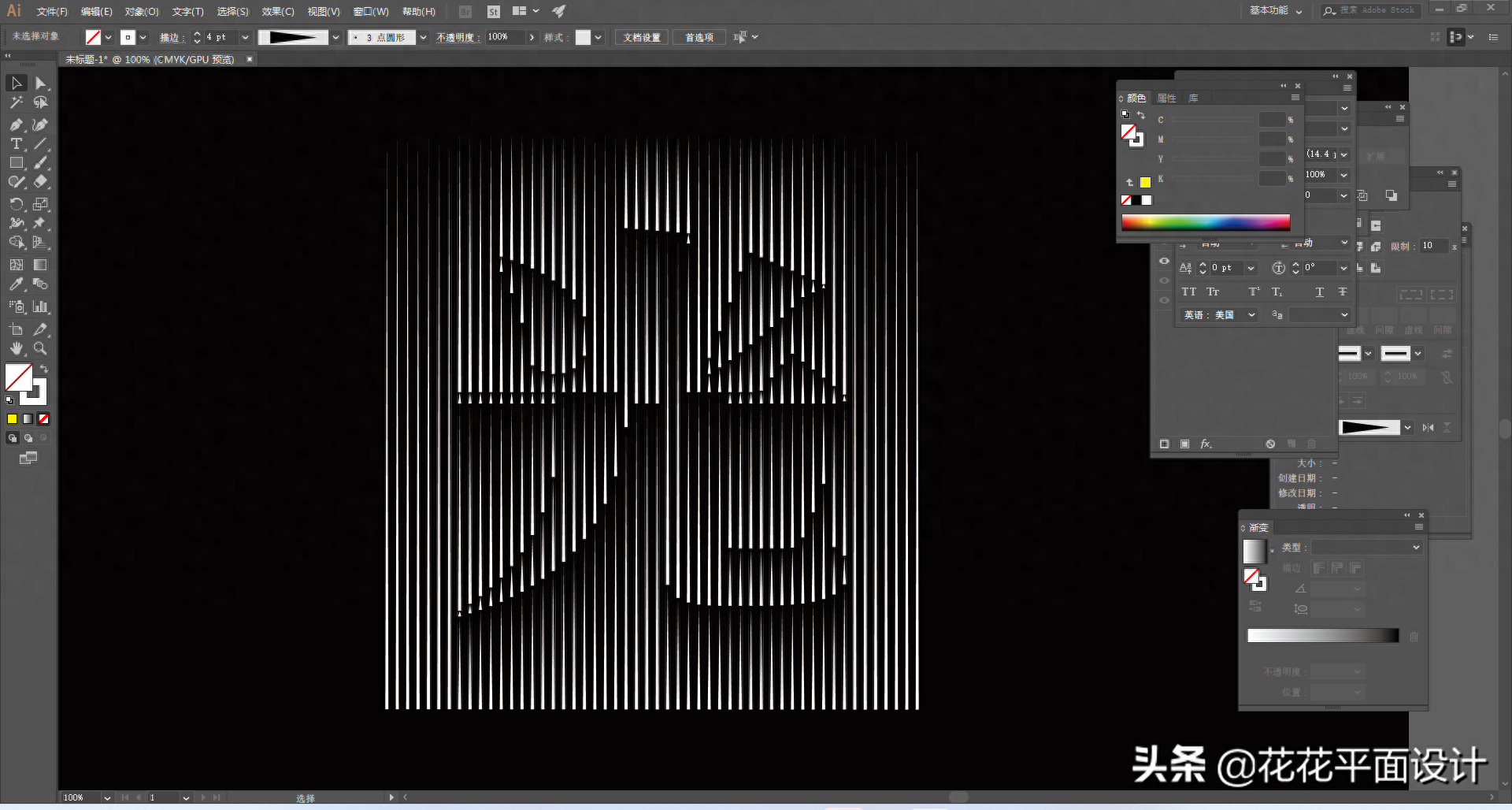1512x810 pixels.
Task: Select the Rectangle tool
Action: pos(16,163)
